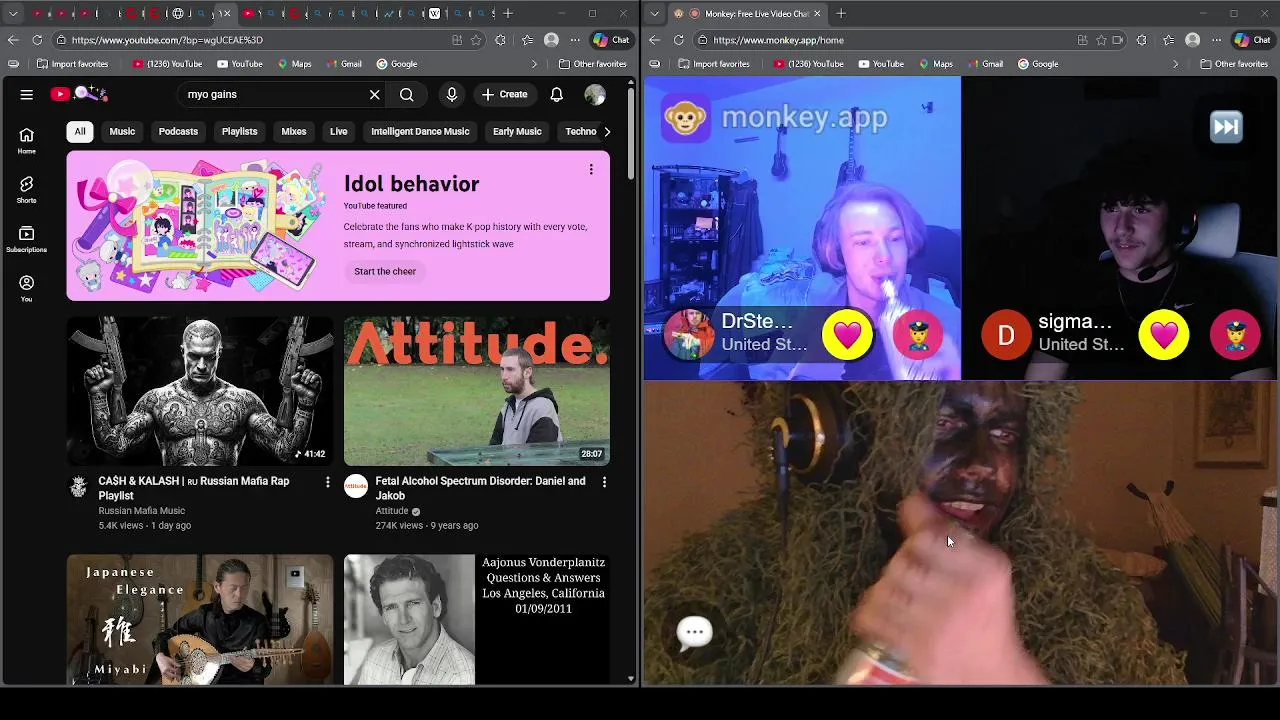Close the Monkey: Free Live Video Chat tab
Screen dimensions: 1280x720
click(817, 14)
